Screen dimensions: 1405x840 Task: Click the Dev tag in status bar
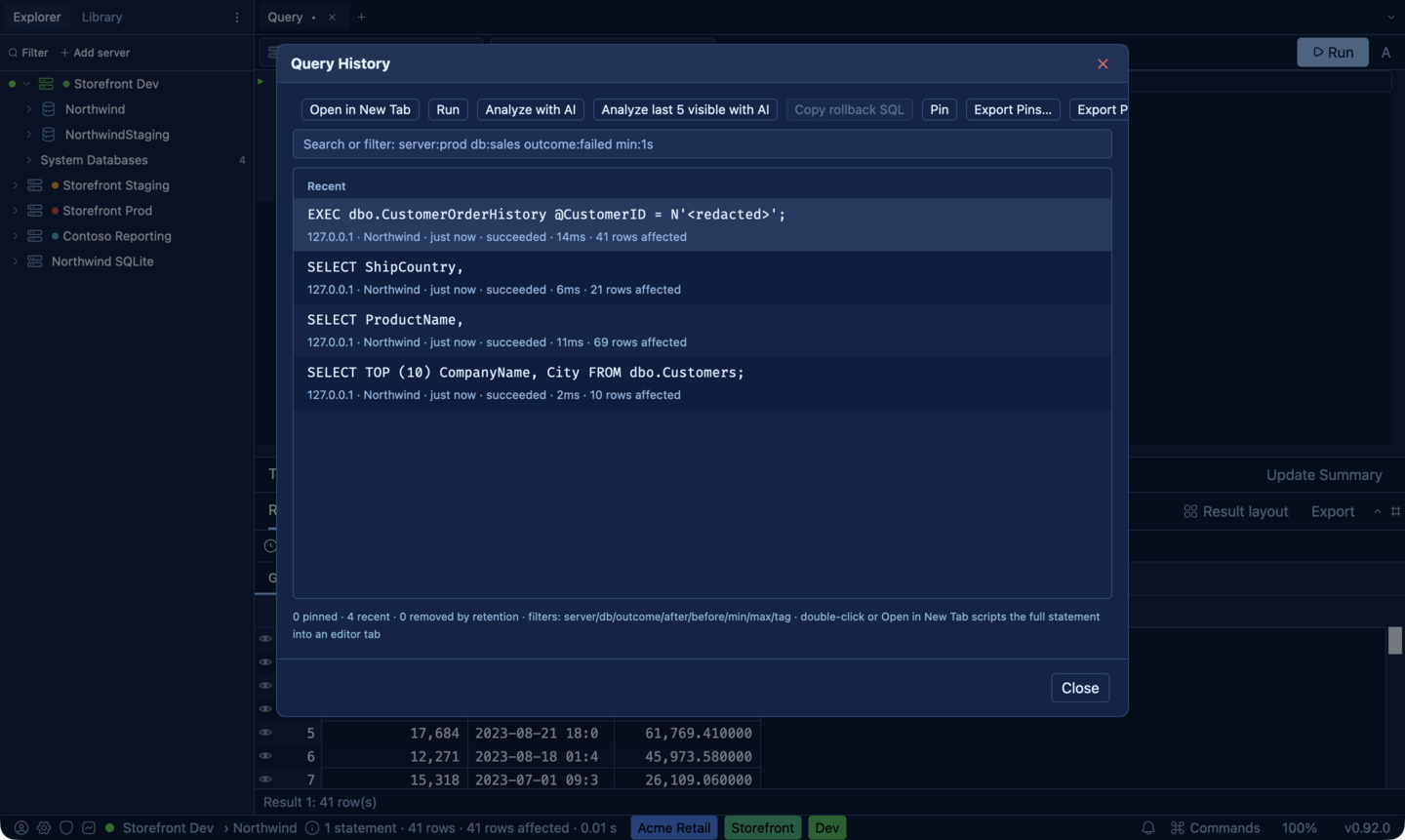pos(826,827)
